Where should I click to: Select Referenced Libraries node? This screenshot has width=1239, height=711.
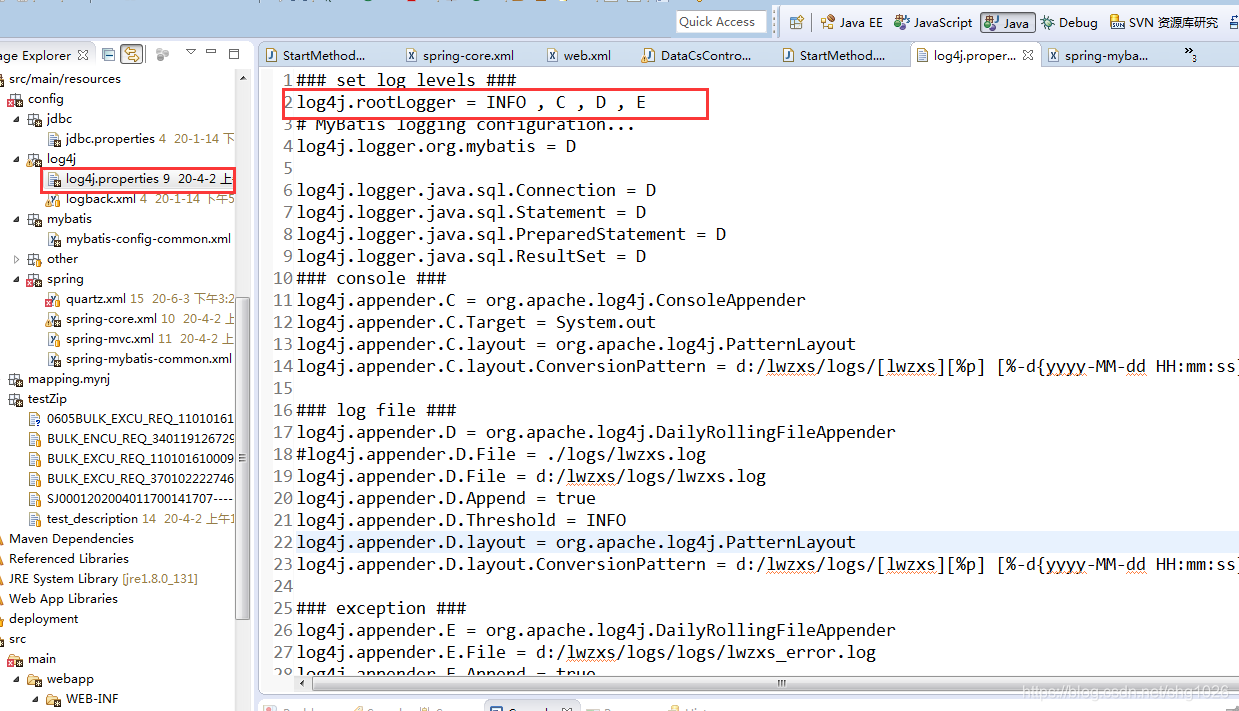pyautogui.click(x=69, y=559)
